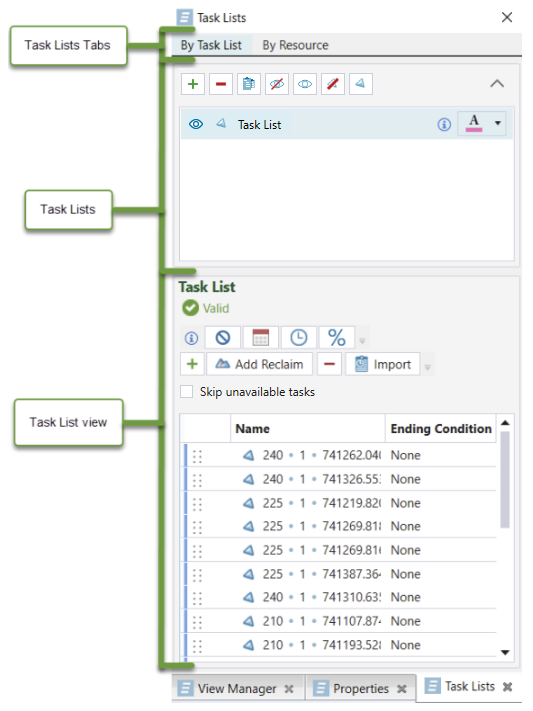
Task: Click the clock icon in task toolbar
Action: click(x=298, y=338)
